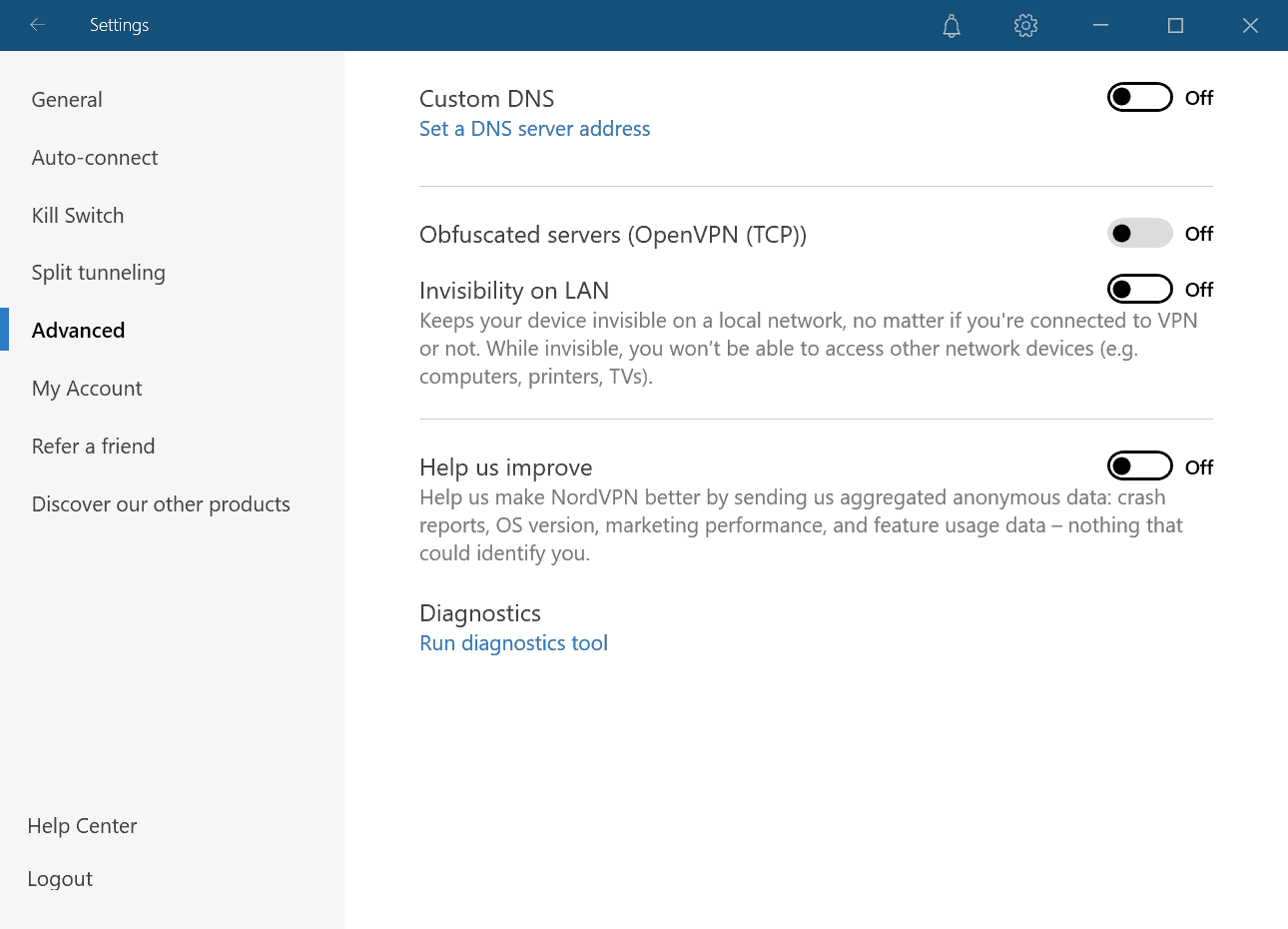
Task: Open the Kill Switch settings
Action: (77, 215)
